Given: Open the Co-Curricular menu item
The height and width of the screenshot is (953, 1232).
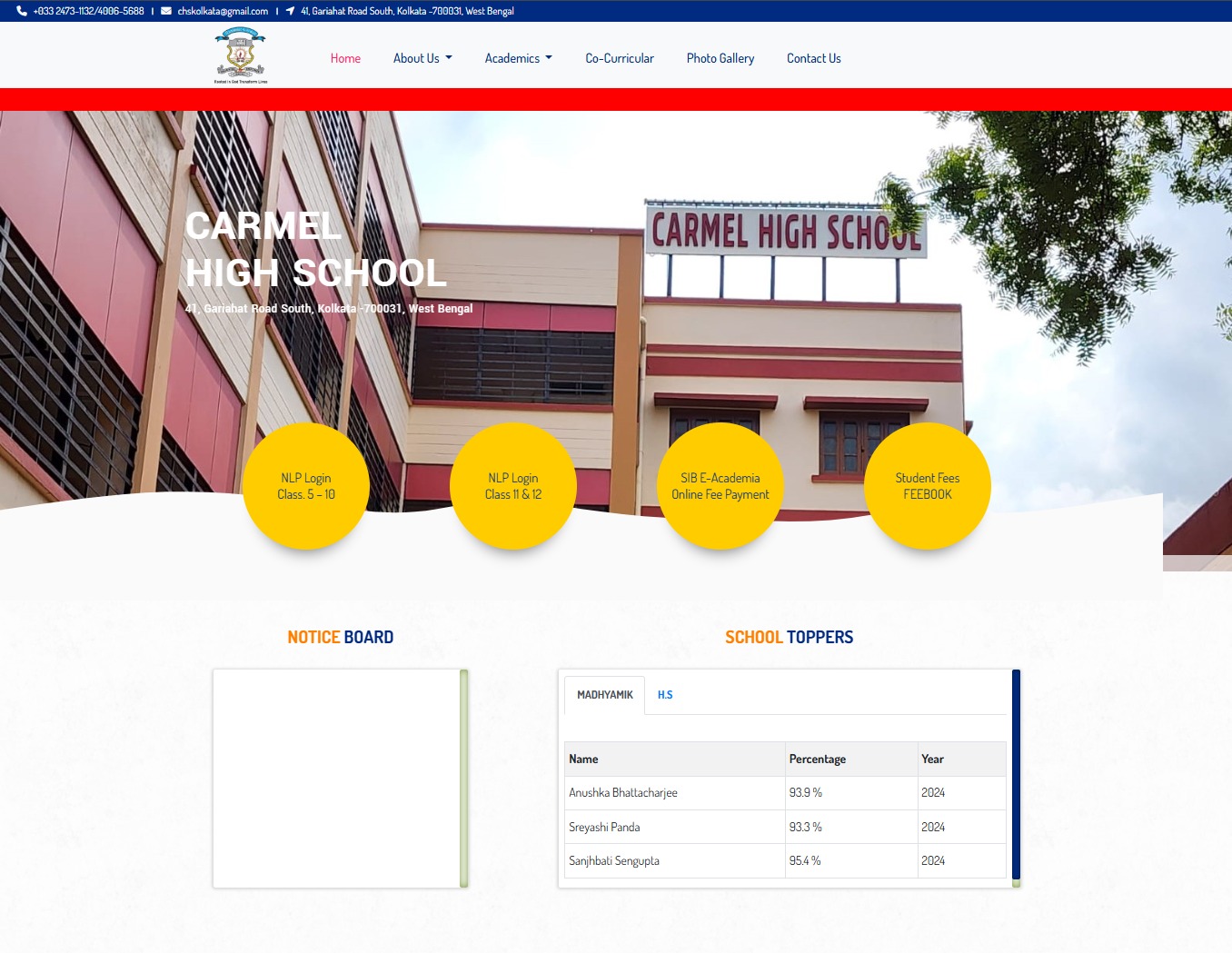Looking at the screenshot, I should [x=620, y=58].
